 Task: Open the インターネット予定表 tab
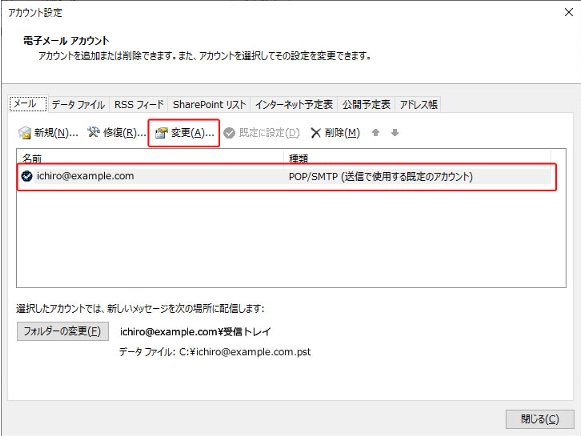click(294, 104)
